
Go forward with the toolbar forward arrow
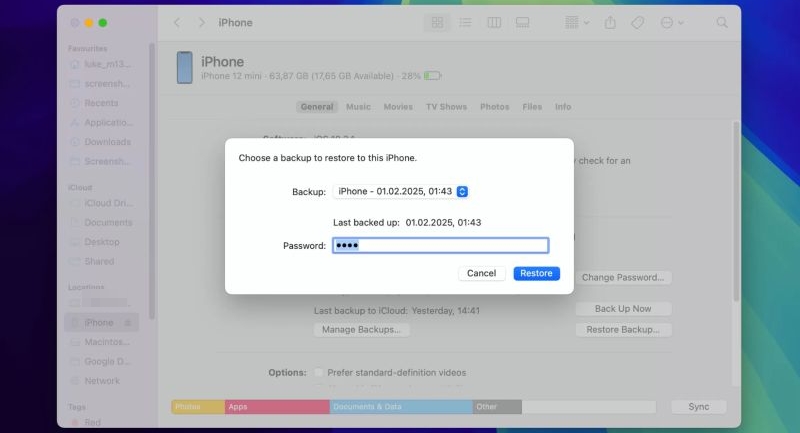[x=202, y=22]
